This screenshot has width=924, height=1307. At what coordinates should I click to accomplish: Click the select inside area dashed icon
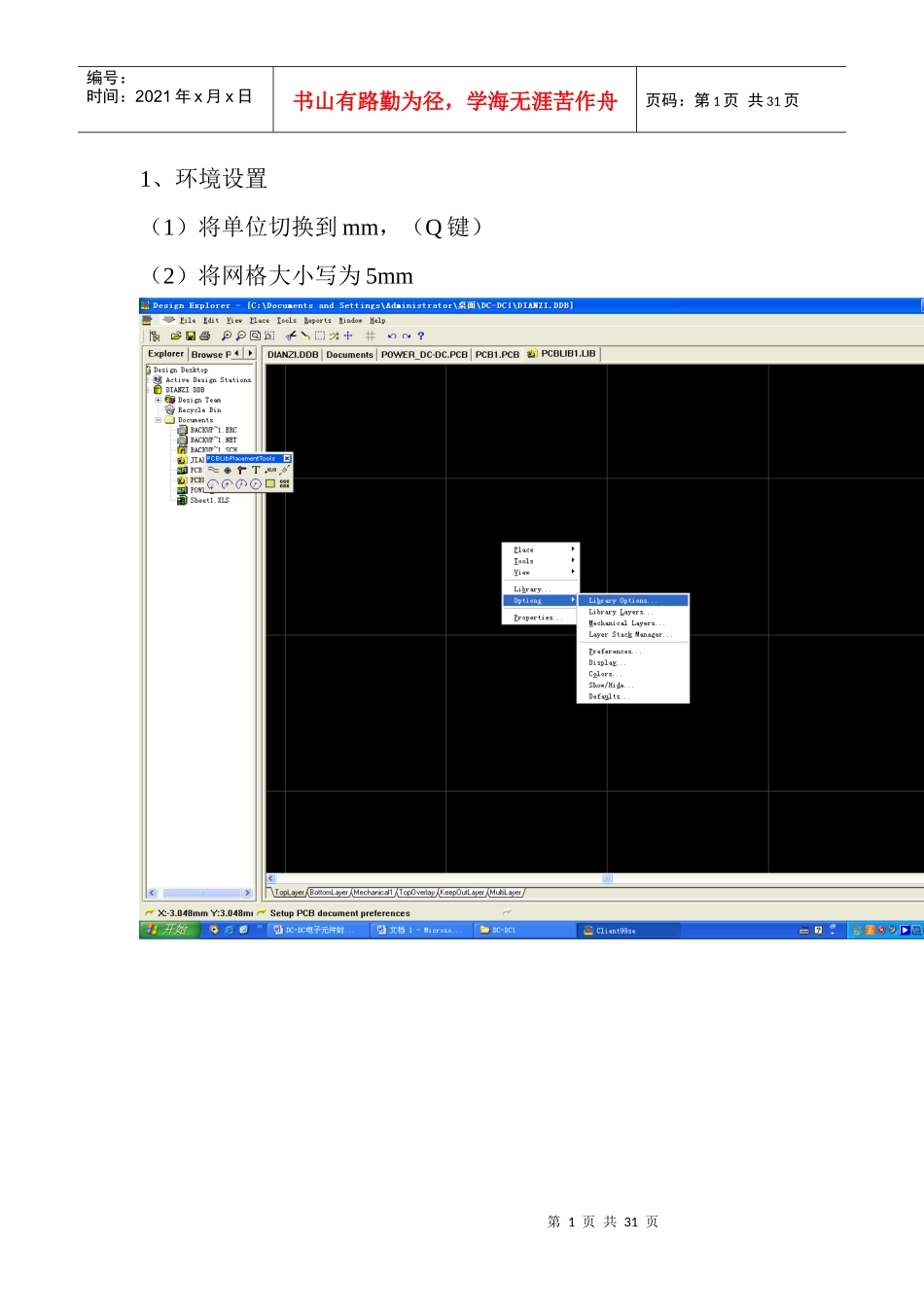tap(320, 336)
